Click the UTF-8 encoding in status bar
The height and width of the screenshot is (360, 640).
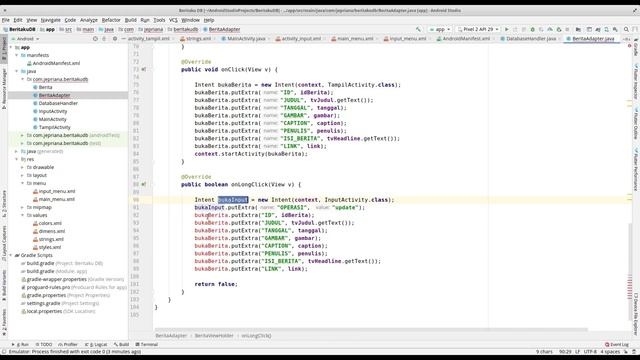590,351
